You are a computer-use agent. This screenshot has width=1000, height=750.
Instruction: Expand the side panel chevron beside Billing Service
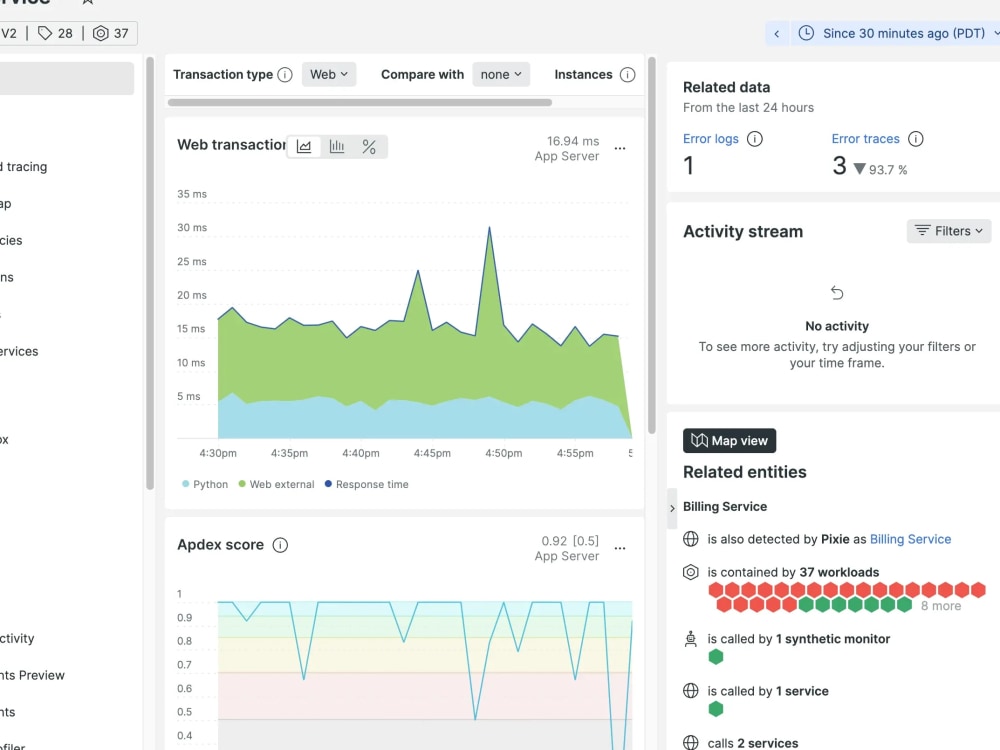click(672, 508)
